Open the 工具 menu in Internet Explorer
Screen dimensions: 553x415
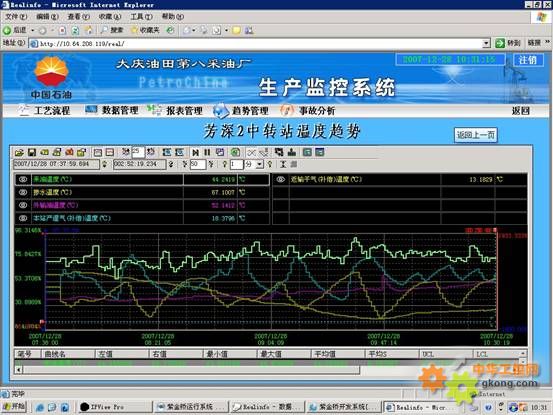(141, 17)
